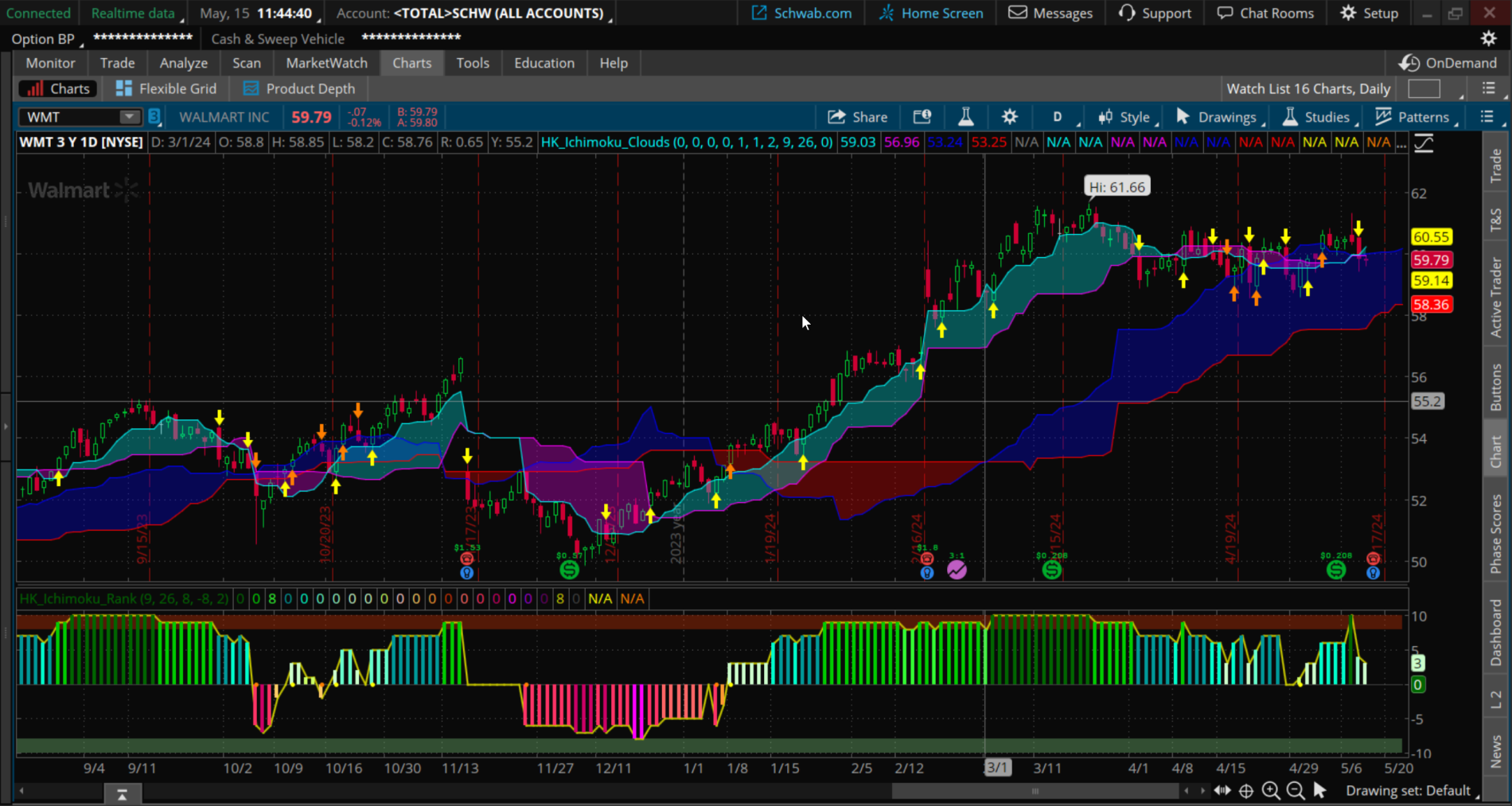
Task: Select the Charts sub-tab
Action: click(x=58, y=88)
